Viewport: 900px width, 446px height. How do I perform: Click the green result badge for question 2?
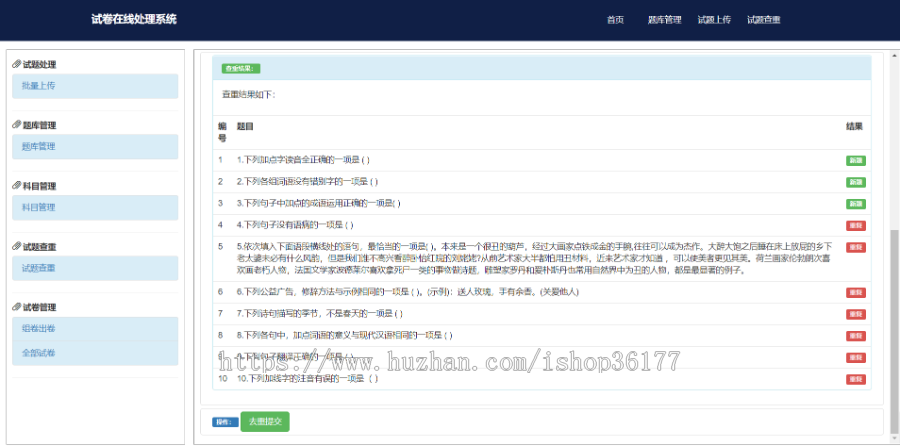point(856,183)
